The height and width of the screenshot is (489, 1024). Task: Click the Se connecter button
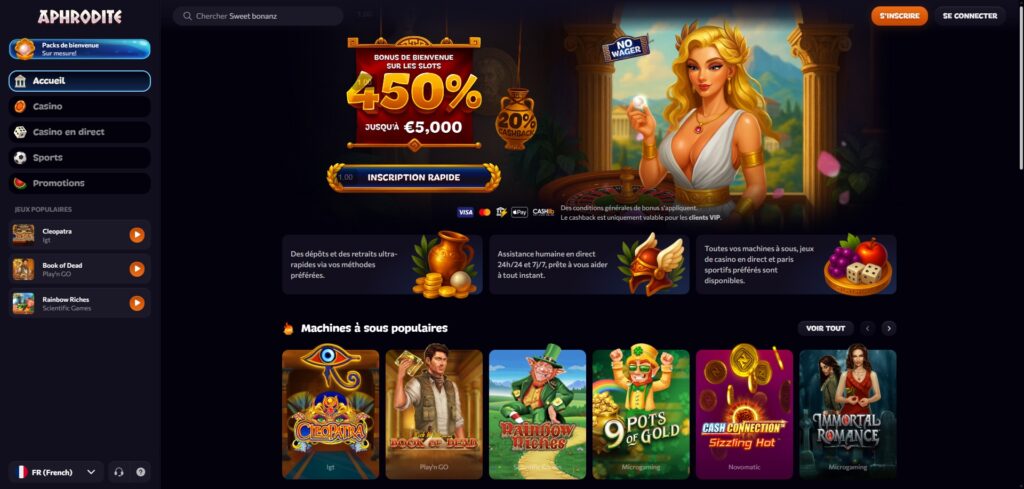[x=969, y=16]
